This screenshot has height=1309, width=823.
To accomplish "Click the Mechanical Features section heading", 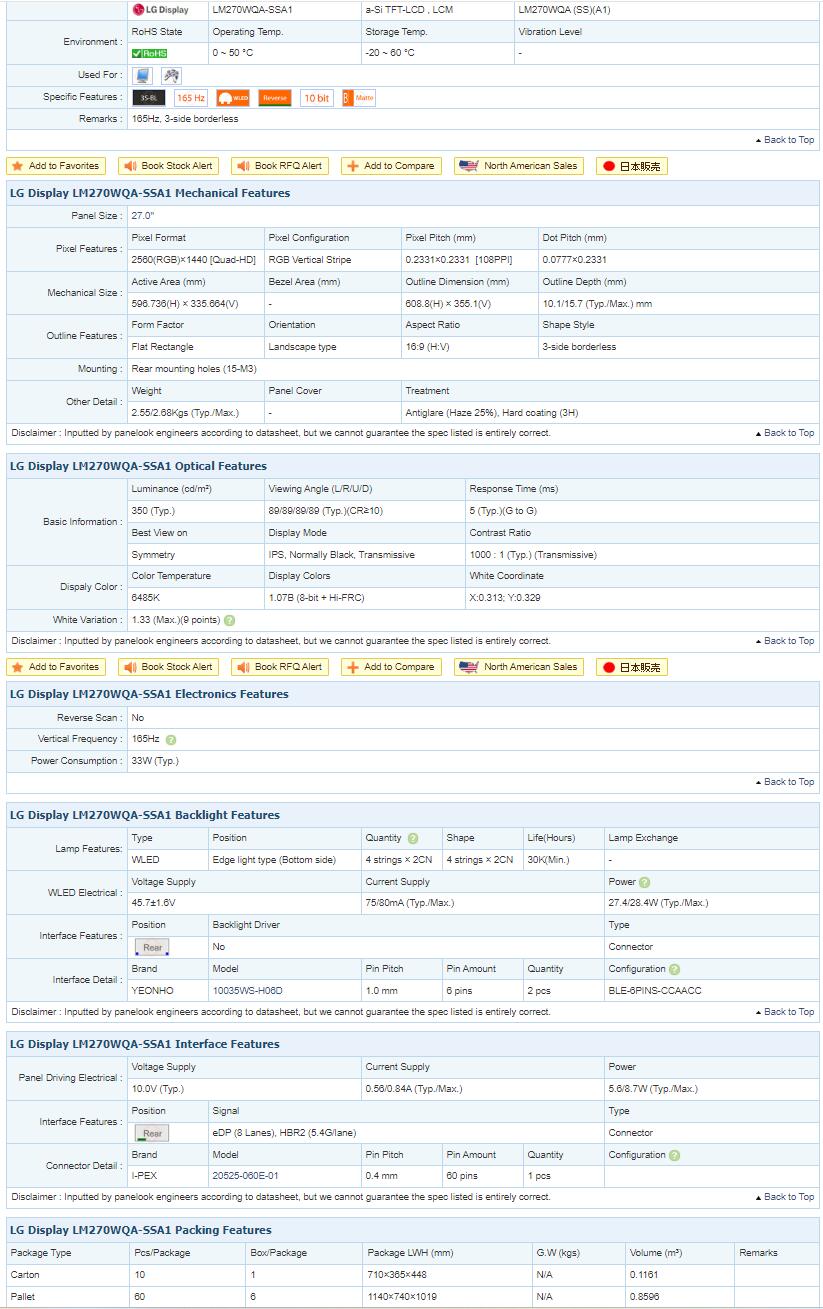I will coord(150,193).
